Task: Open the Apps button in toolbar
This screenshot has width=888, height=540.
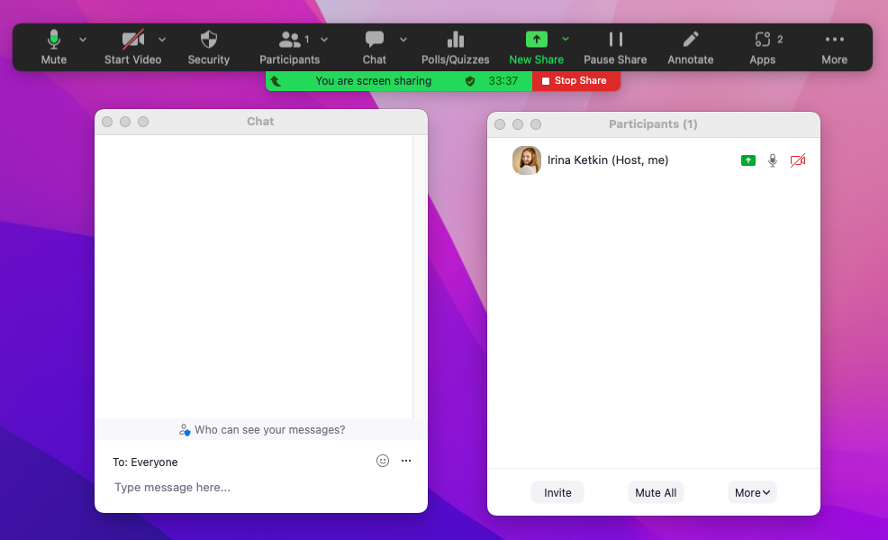Action: click(x=762, y=47)
